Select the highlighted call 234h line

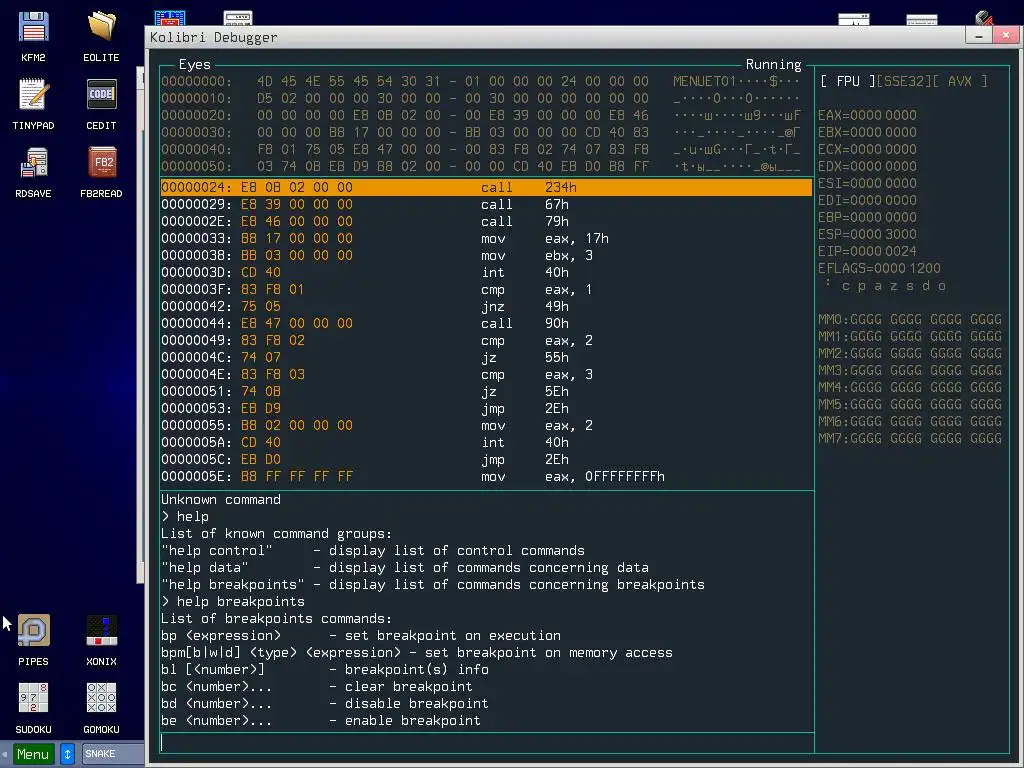(486, 187)
